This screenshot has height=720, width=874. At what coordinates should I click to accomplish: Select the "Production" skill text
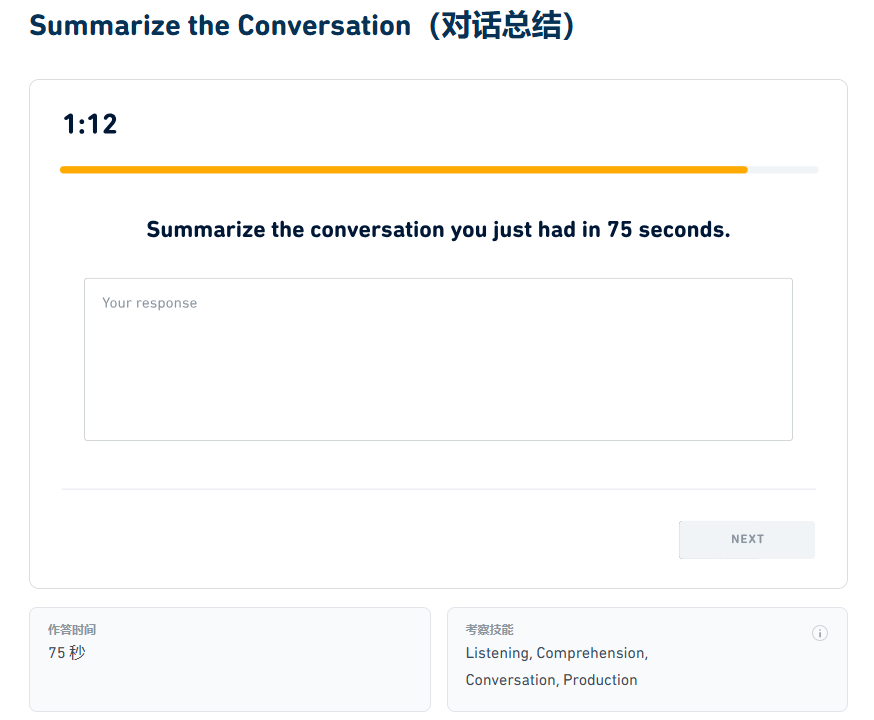(x=600, y=680)
